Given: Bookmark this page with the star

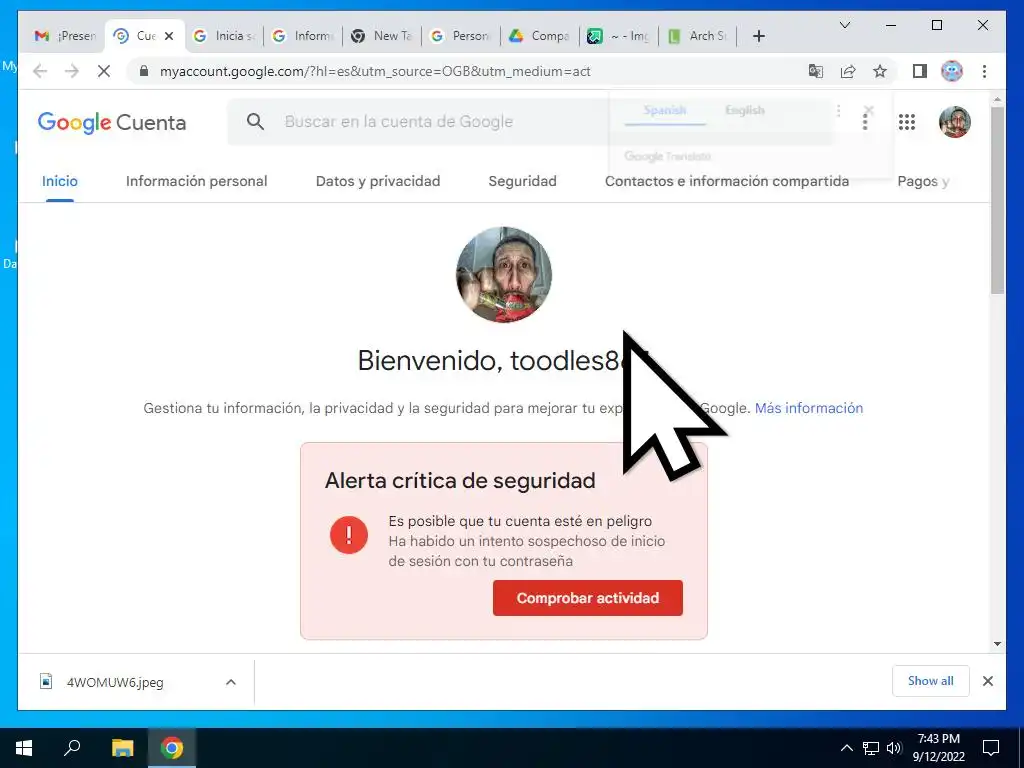Looking at the screenshot, I should point(880,71).
